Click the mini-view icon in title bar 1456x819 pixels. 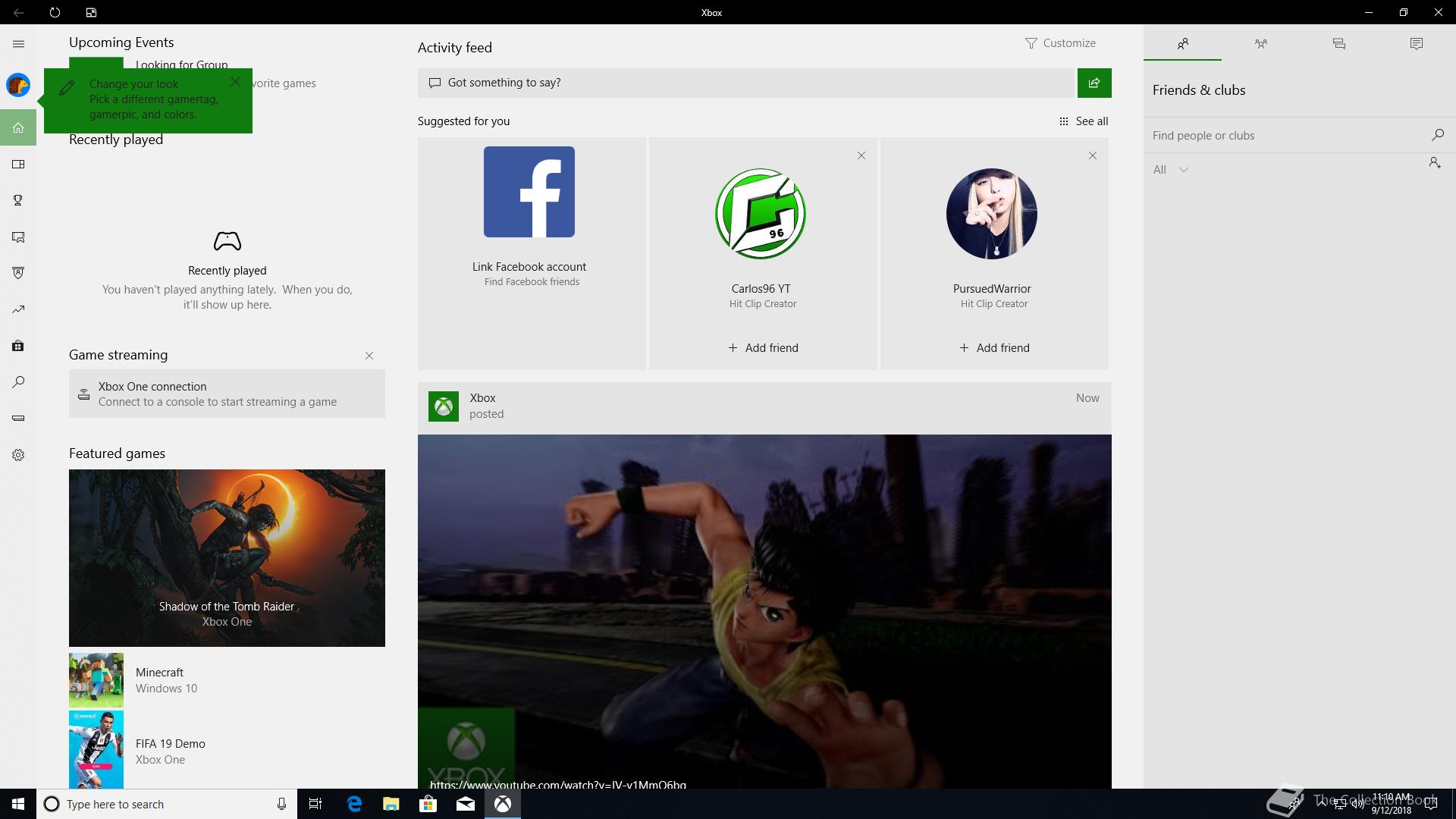[x=91, y=12]
